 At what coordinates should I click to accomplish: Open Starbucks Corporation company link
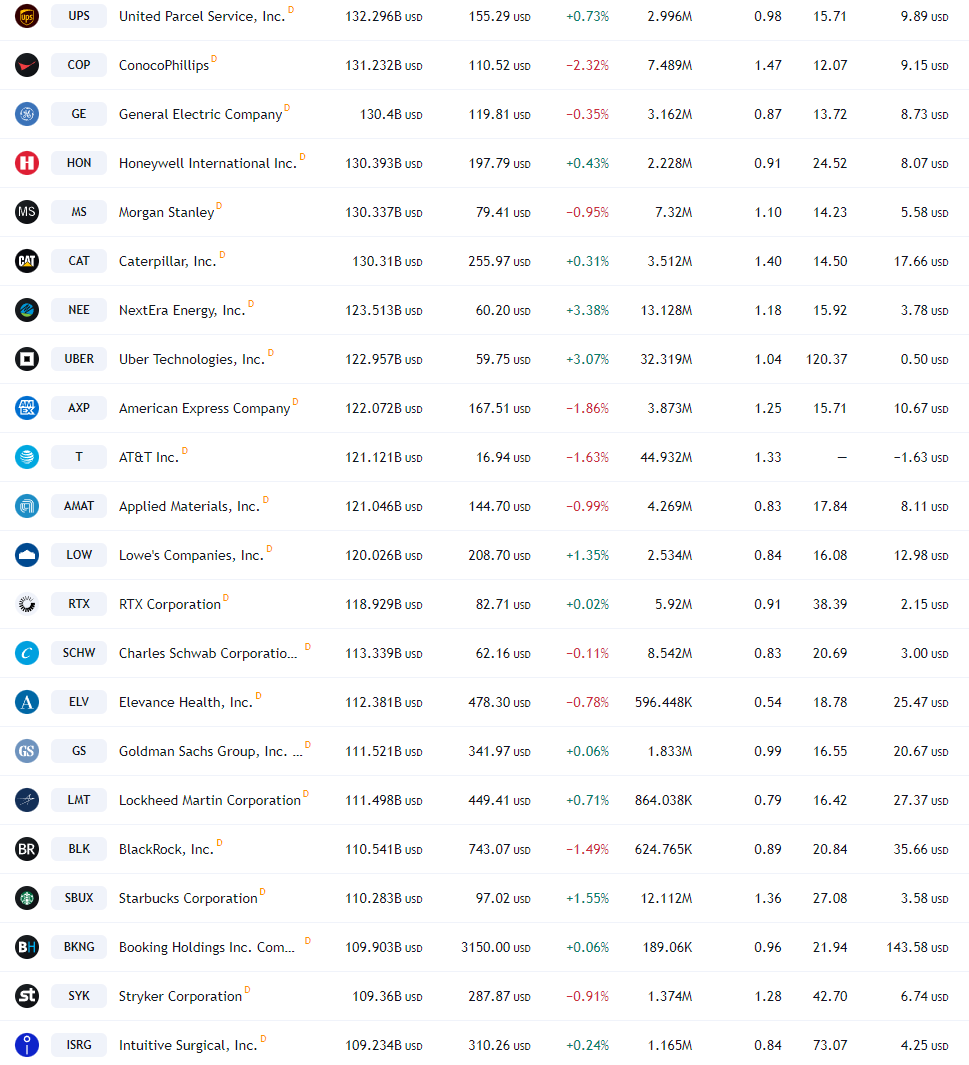[188, 898]
